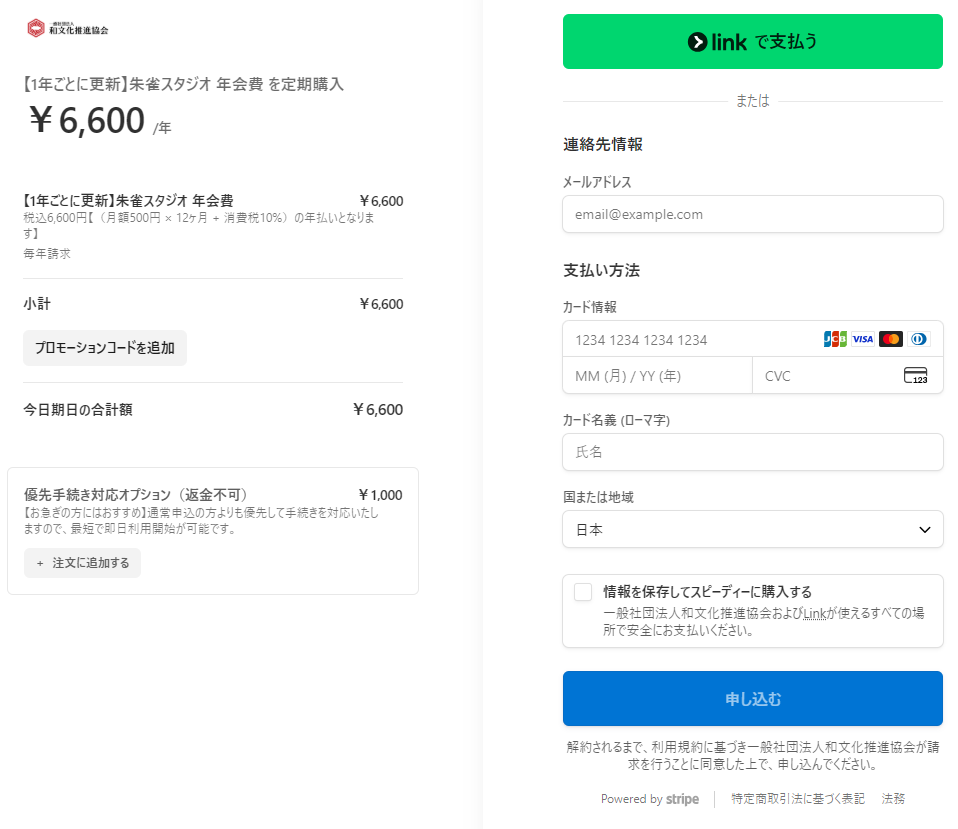Focus the カード名義 name field
Screen dimensions: 958x829
tap(752, 452)
